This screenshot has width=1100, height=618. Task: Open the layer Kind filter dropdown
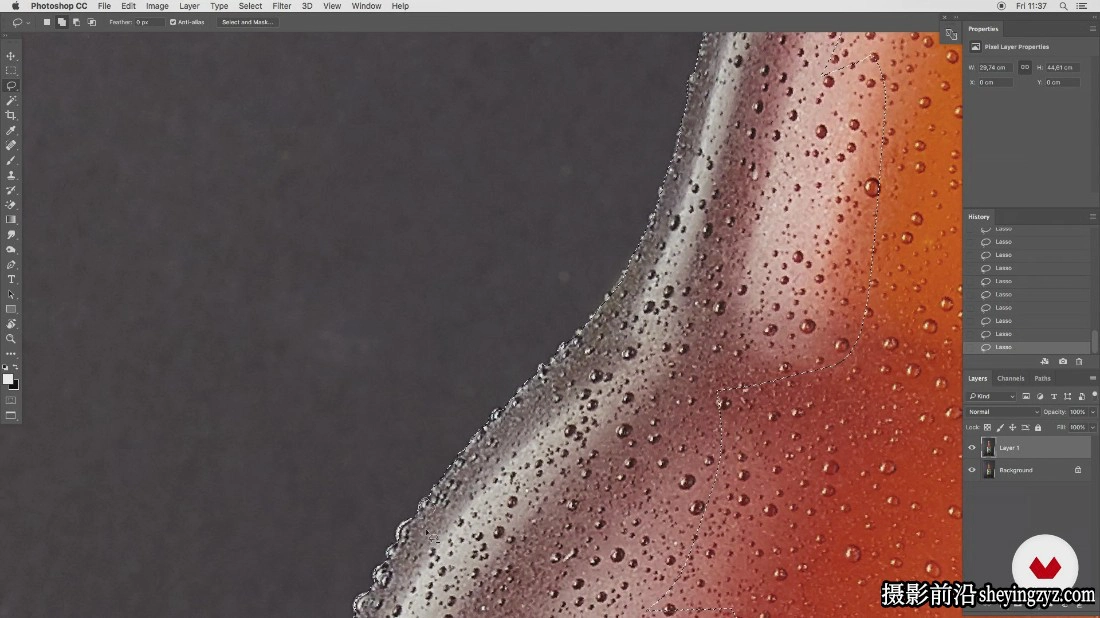[991, 396]
